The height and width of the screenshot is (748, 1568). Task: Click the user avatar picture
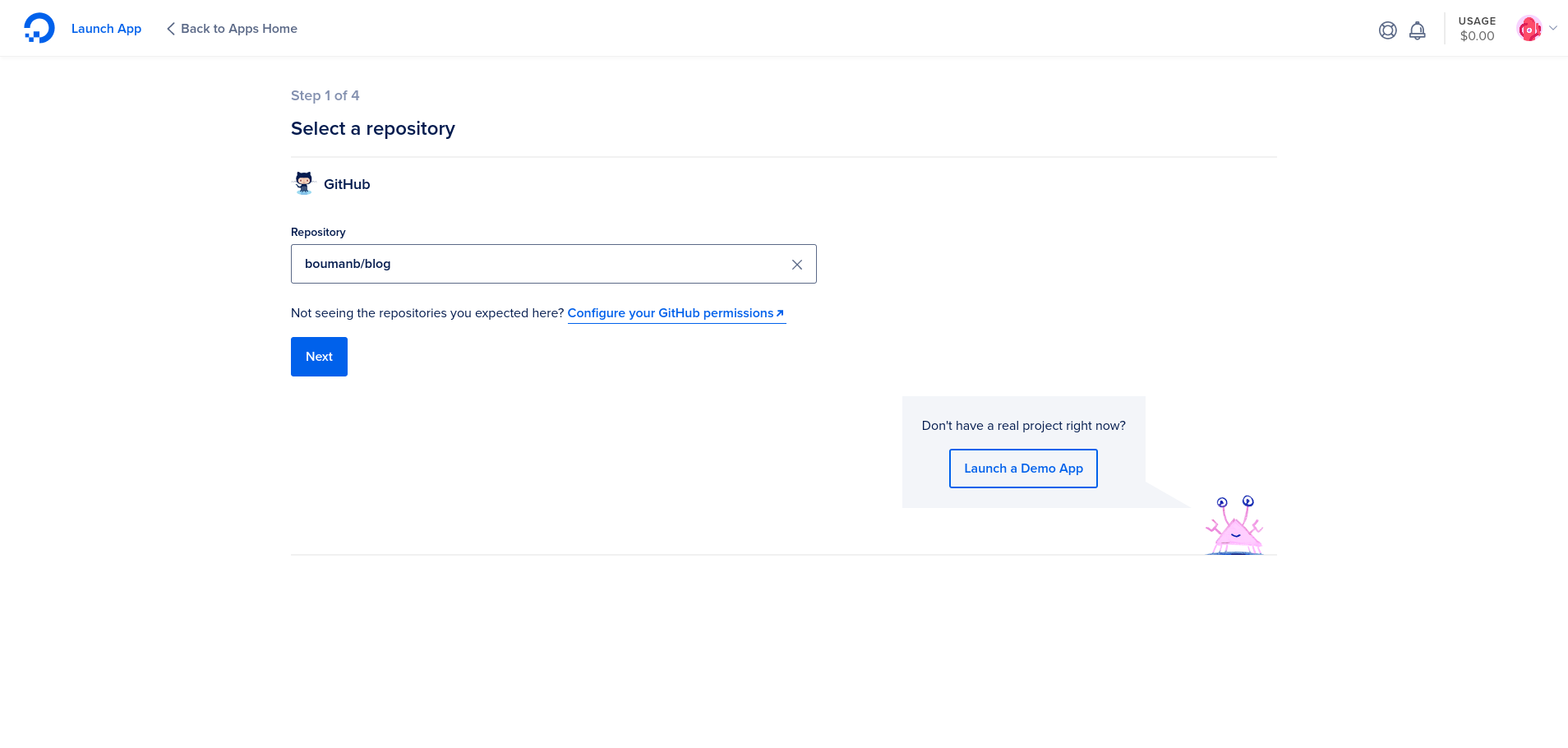(1529, 27)
